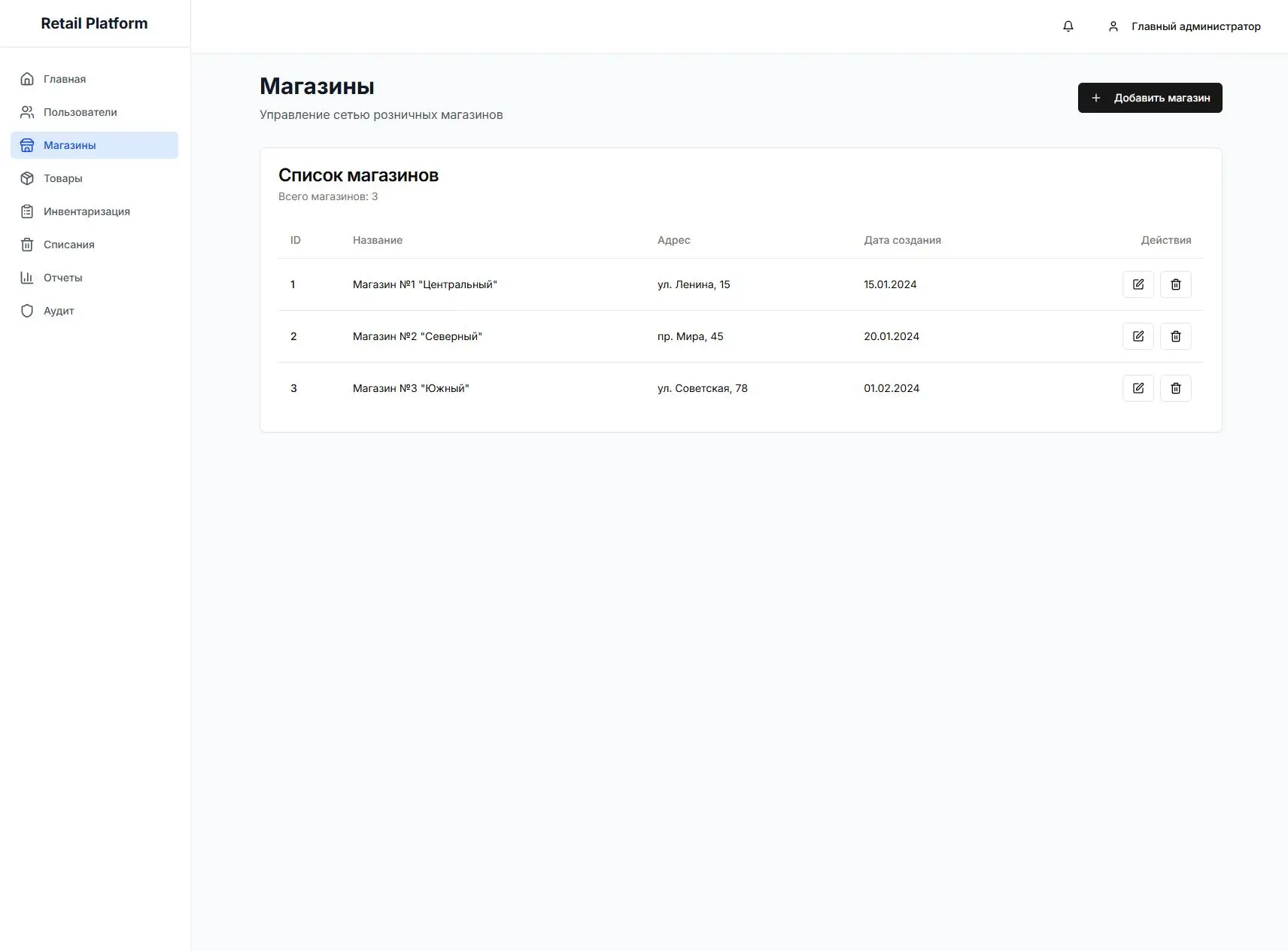This screenshot has height=951, width=1288.
Task: Click Главный администратор account label
Action: [x=1196, y=26]
